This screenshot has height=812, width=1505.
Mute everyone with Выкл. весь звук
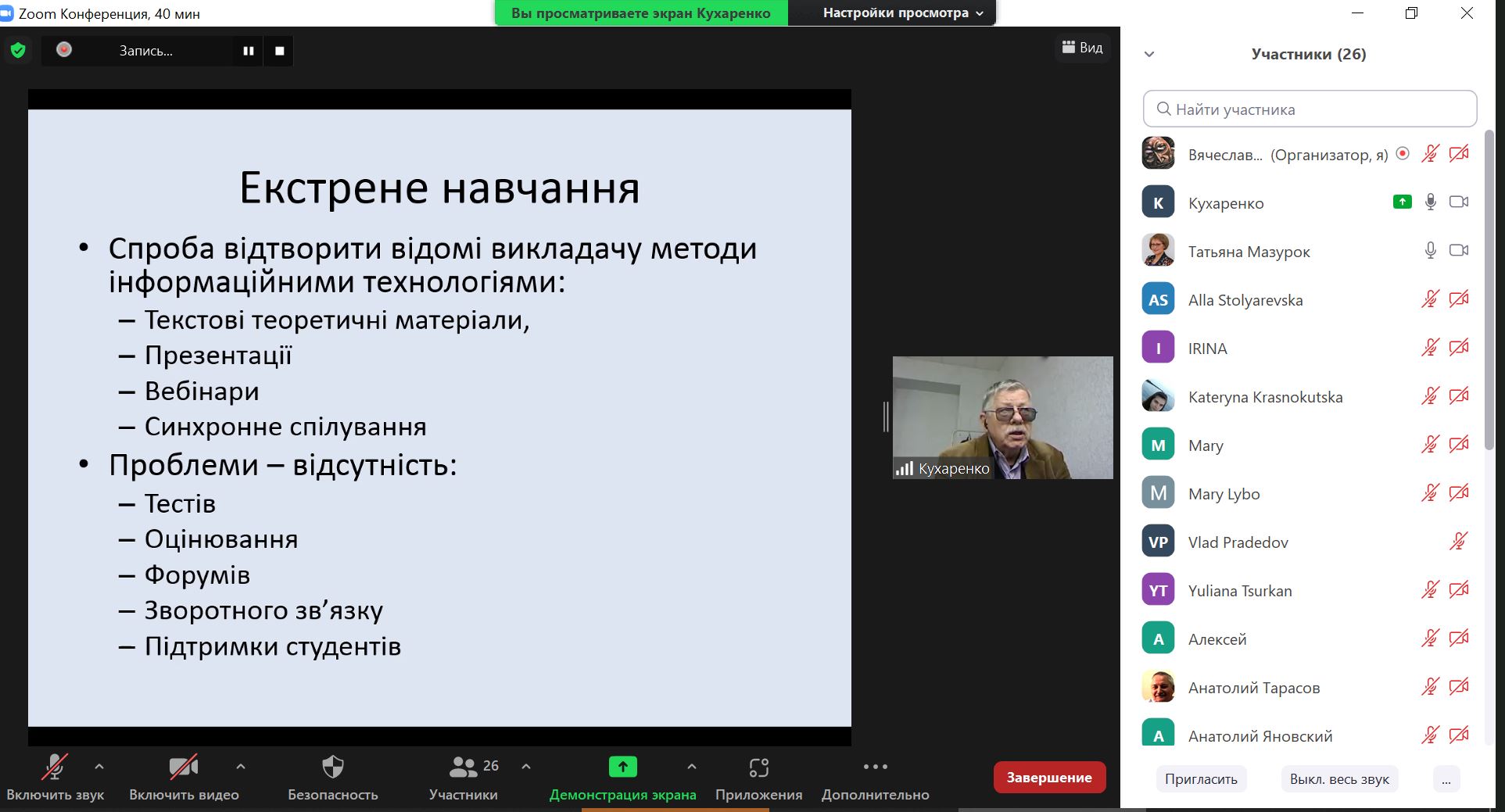[1339, 779]
